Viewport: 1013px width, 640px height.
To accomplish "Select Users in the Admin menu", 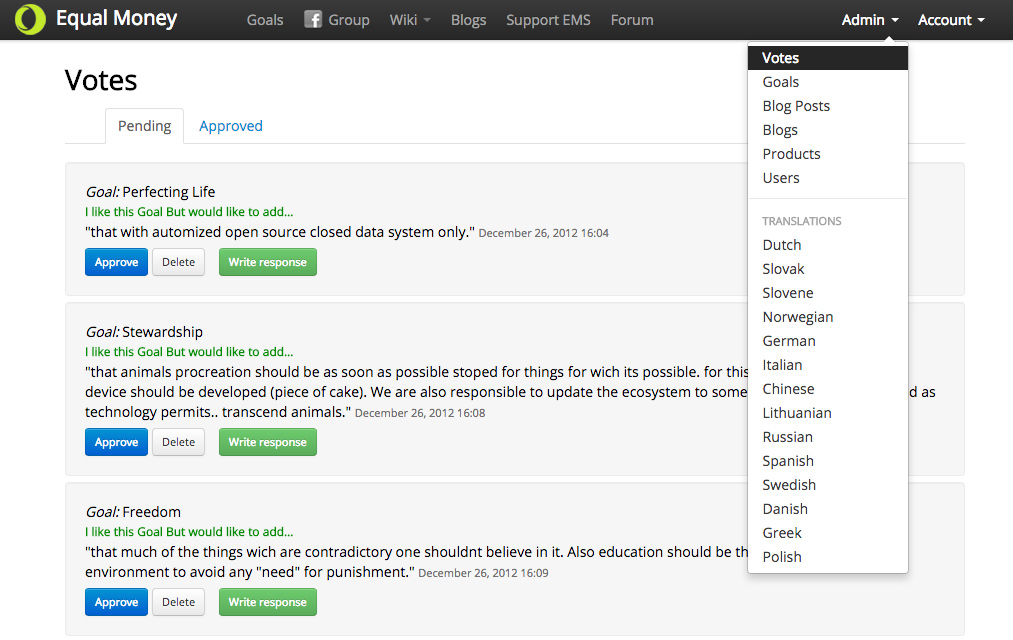I will coord(781,177).
